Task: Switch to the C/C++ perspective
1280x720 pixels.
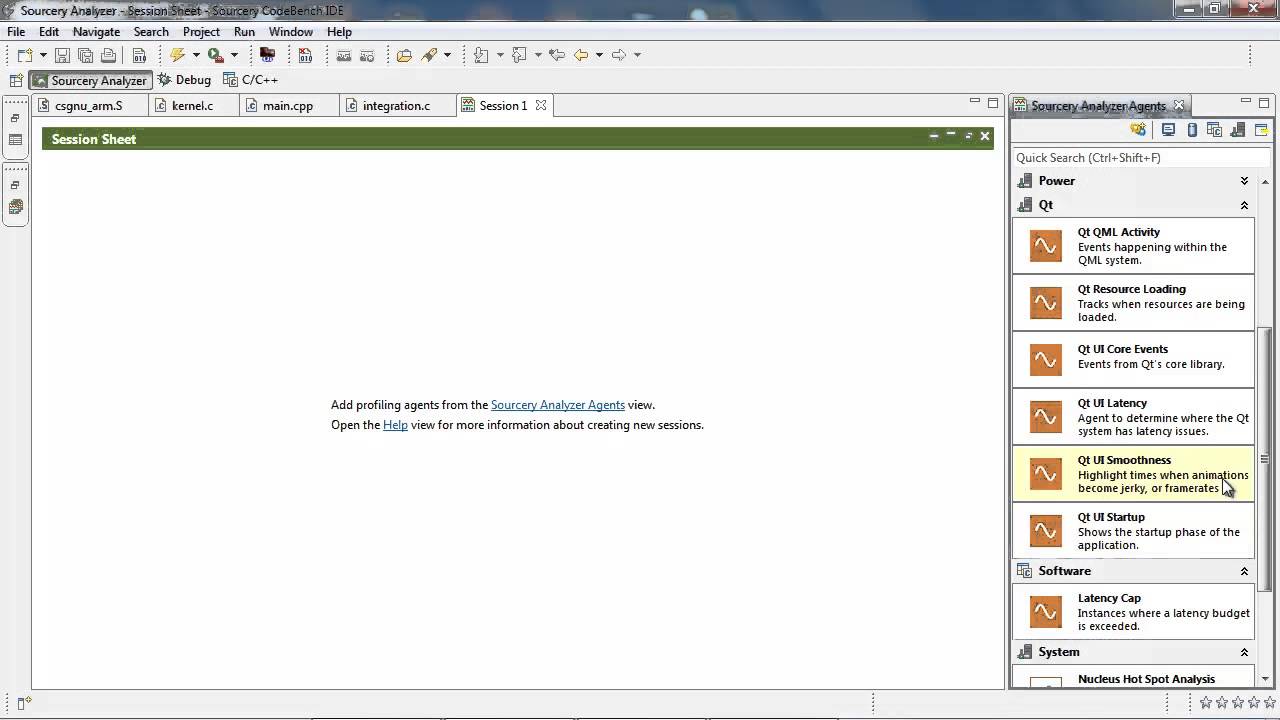Action: (x=250, y=80)
